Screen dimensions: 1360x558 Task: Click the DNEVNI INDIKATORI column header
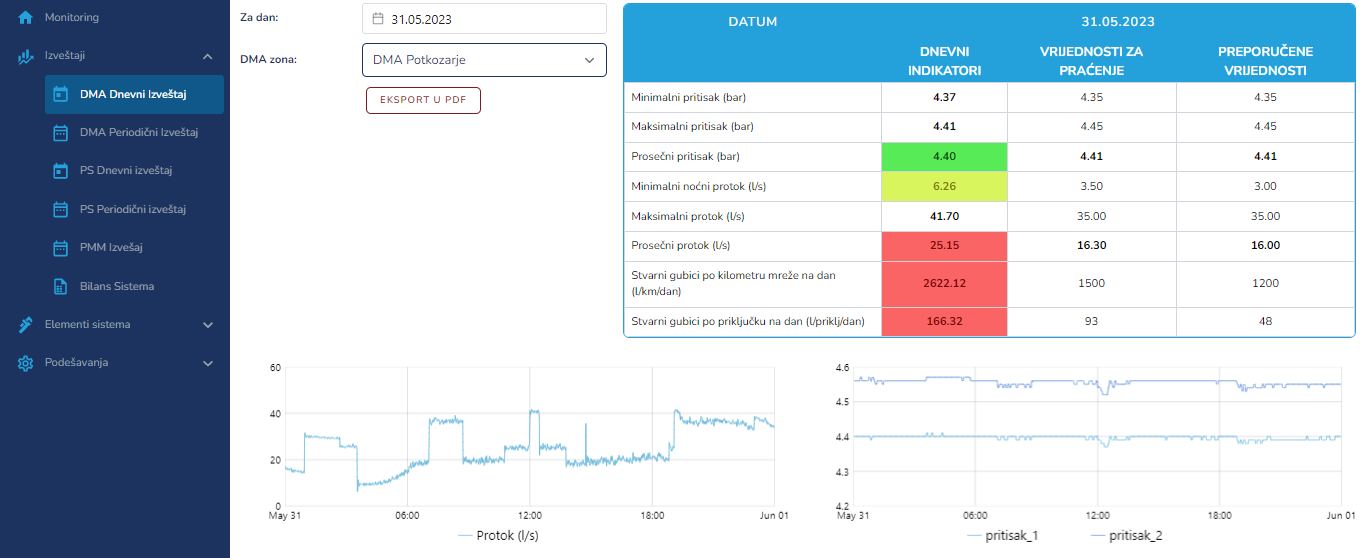click(944, 61)
